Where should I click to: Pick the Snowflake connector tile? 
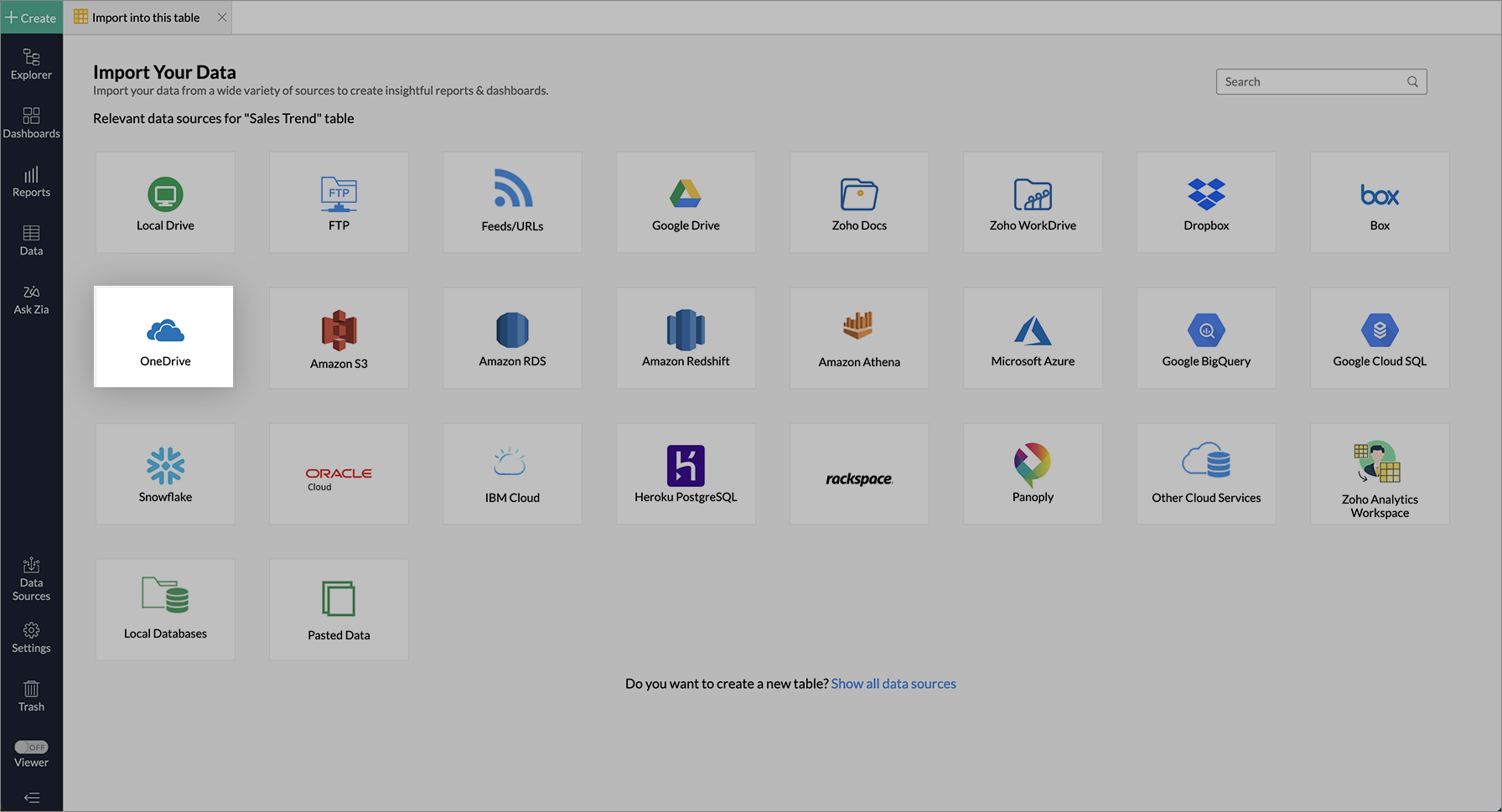click(x=165, y=474)
